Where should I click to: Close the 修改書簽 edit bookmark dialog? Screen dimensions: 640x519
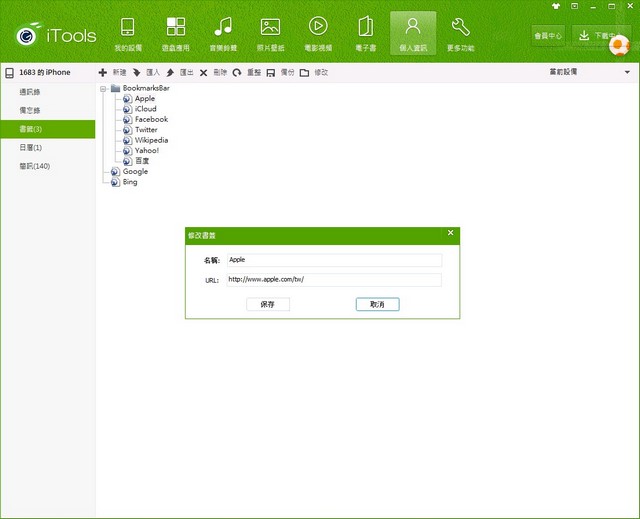[x=450, y=233]
